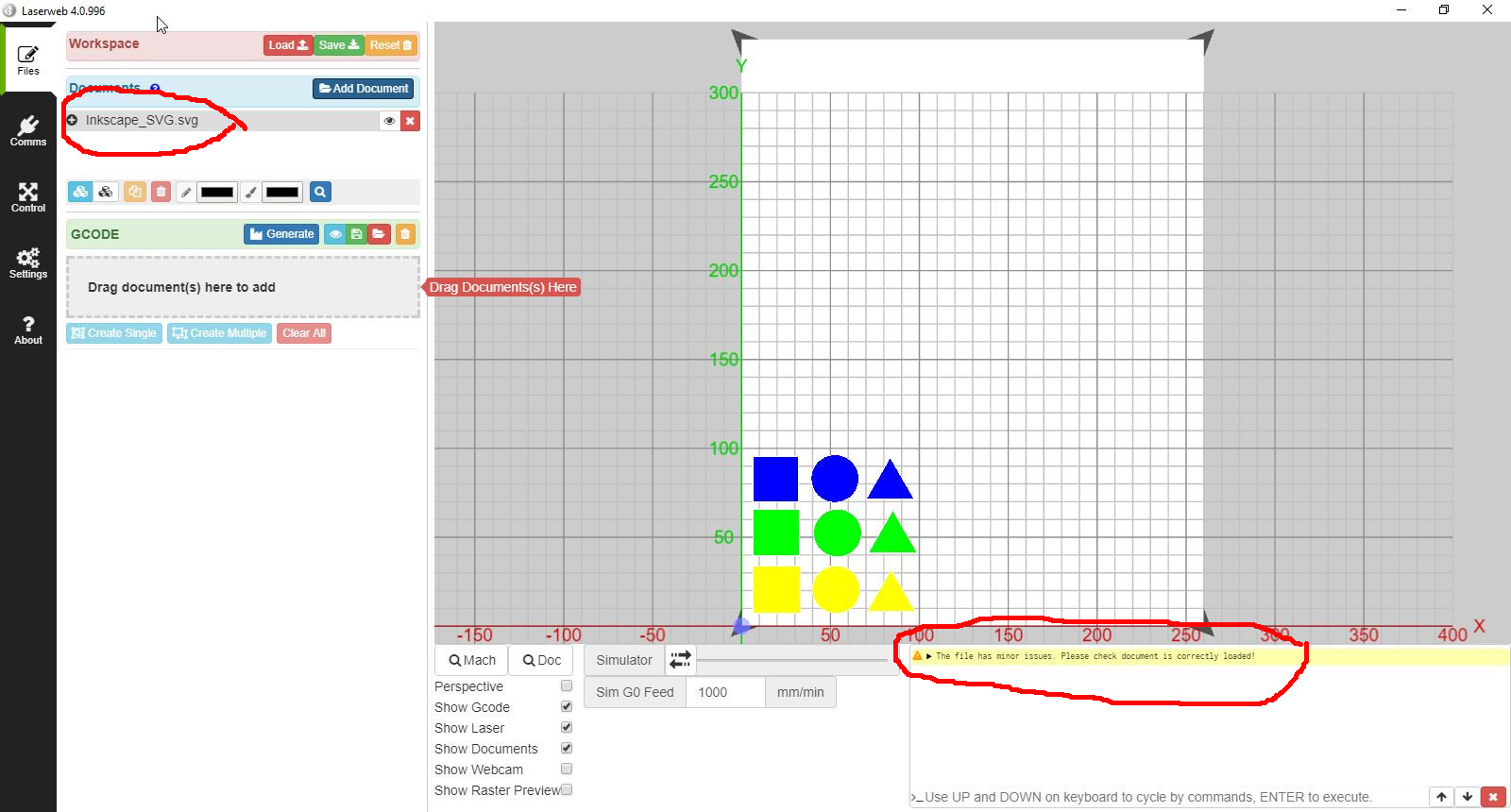1511x812 pixels.
Task: Toggle visibility of Inkscape_SVG.svg document
Action: tap(389, 121)
